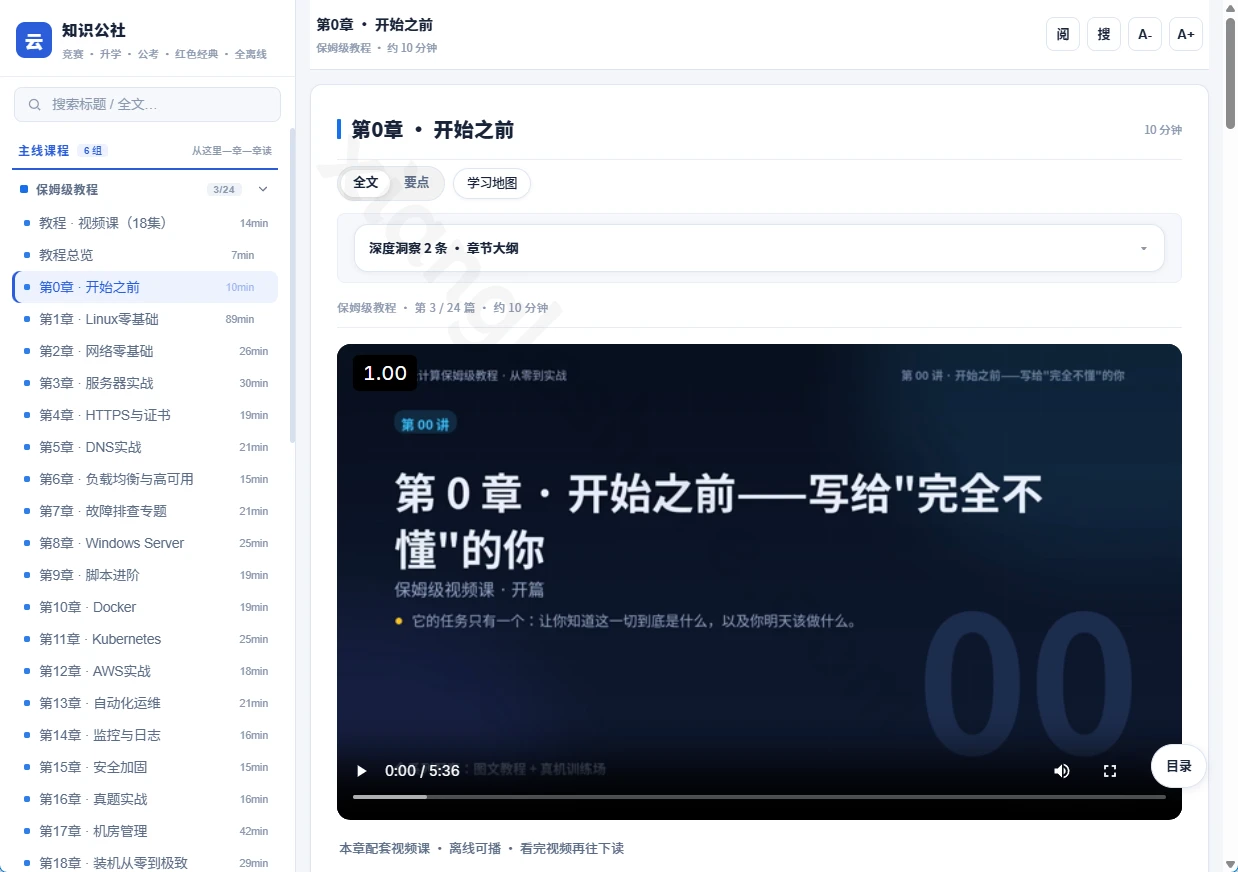Open 教程总览 lesson
Image resolution: width=1238 pixels, height=872 pixels.
click(x=145, y=255)
